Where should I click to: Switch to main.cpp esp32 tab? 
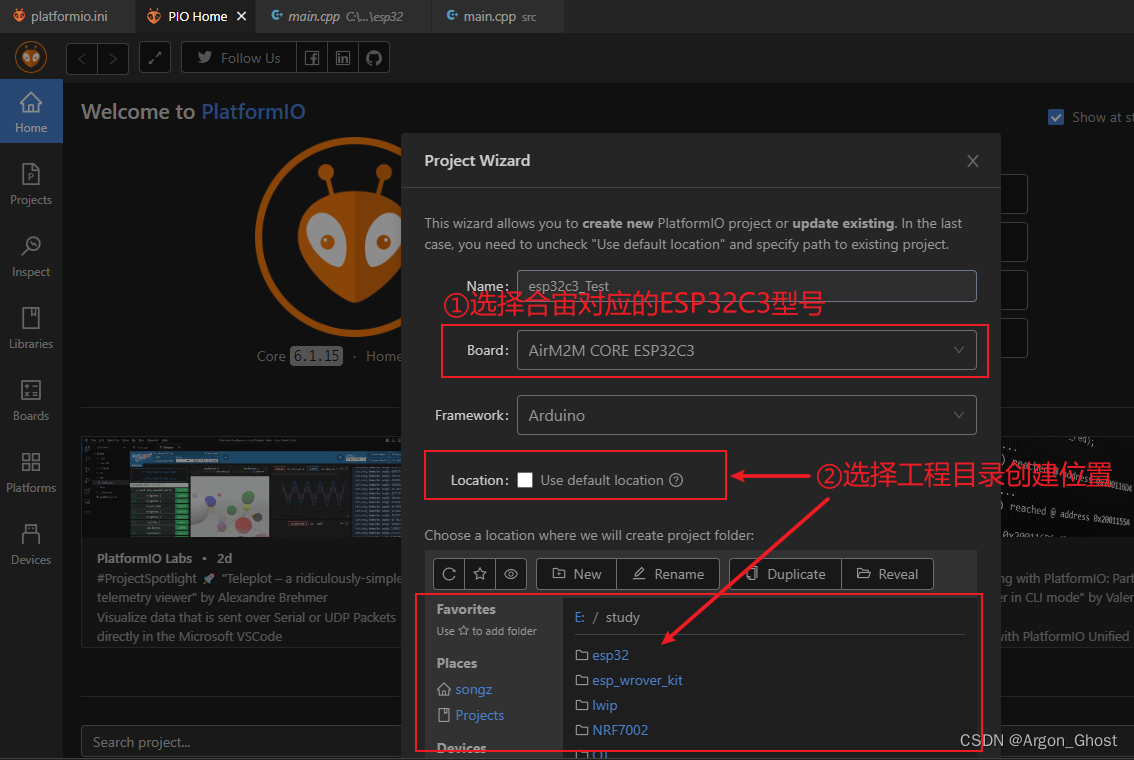click(x=344, y=16)
